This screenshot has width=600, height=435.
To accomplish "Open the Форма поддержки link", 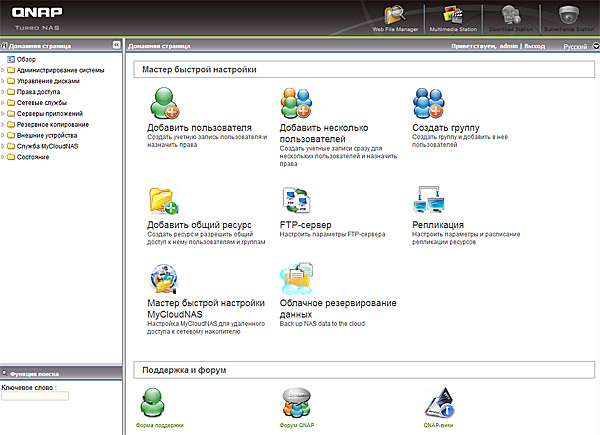I will [160, 425].
